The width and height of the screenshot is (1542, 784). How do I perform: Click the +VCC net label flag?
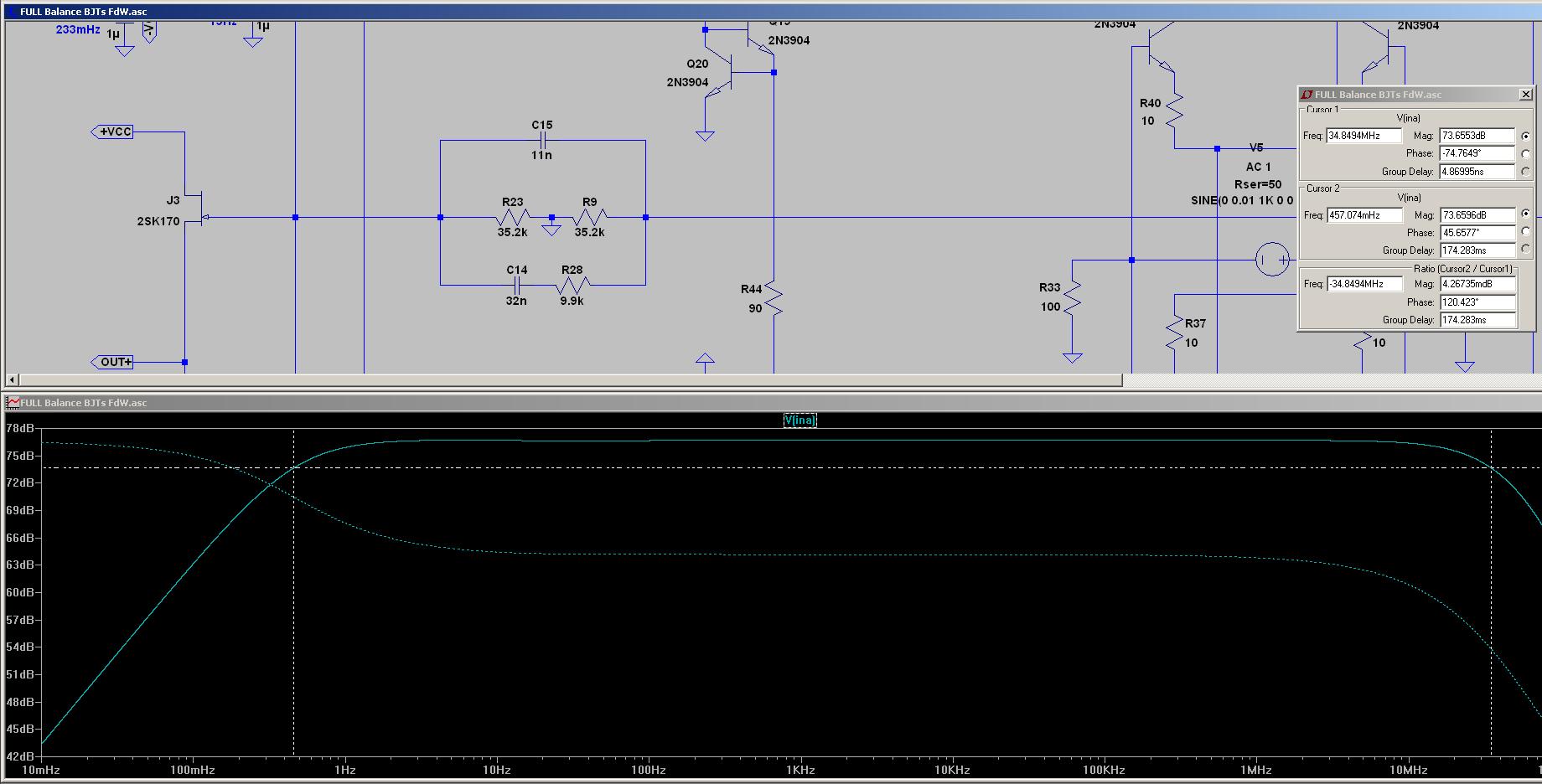pyautogui.click(x=111, y=132)
